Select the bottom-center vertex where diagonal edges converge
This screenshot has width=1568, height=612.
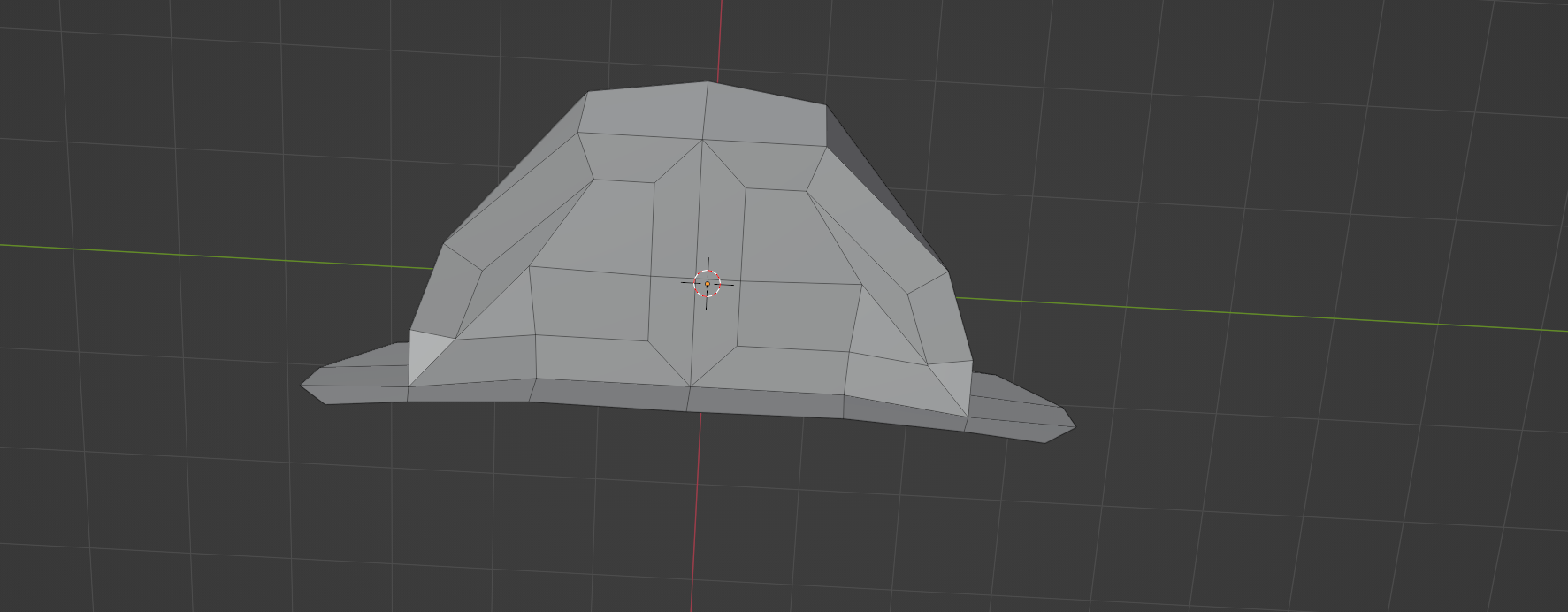690,386
